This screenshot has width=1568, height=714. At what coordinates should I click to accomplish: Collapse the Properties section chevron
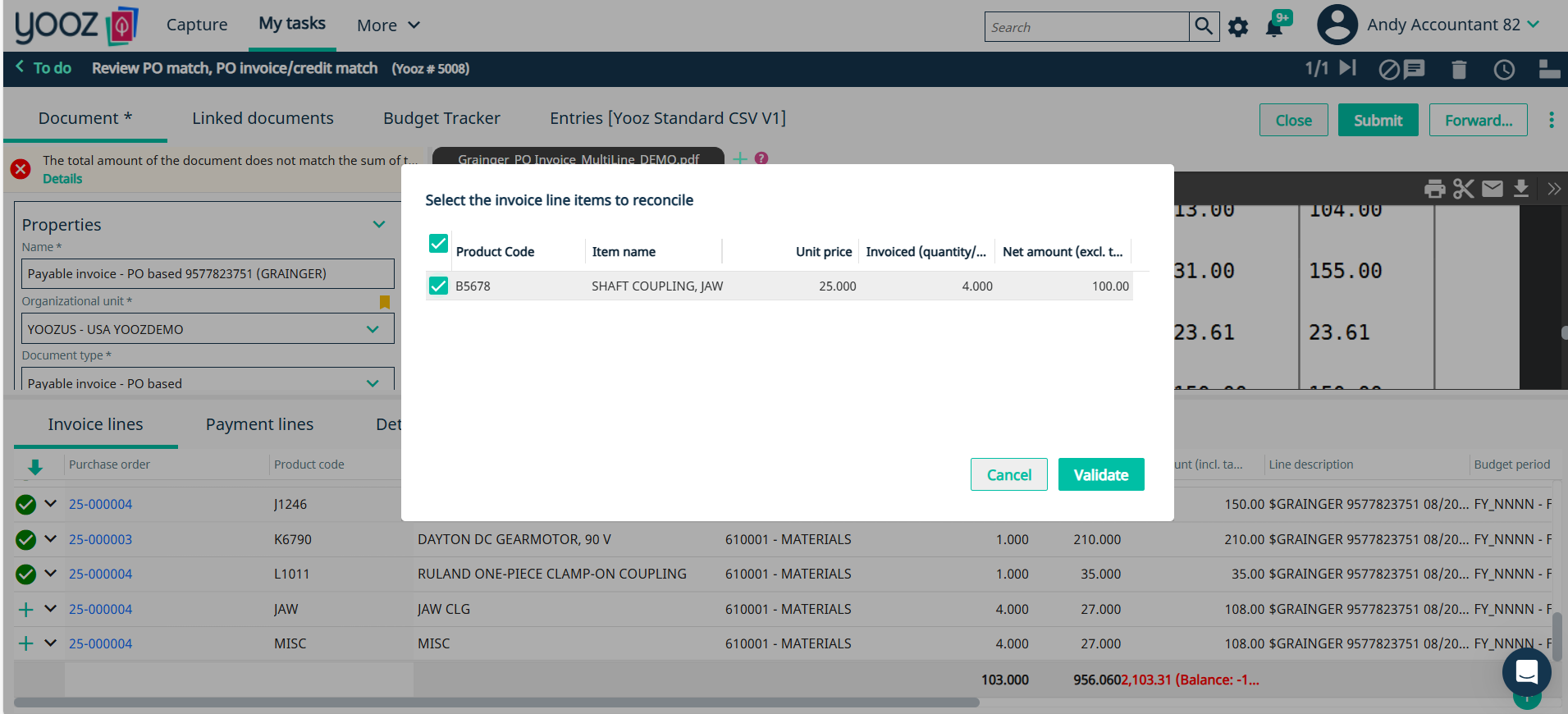(x=379, y=224)
